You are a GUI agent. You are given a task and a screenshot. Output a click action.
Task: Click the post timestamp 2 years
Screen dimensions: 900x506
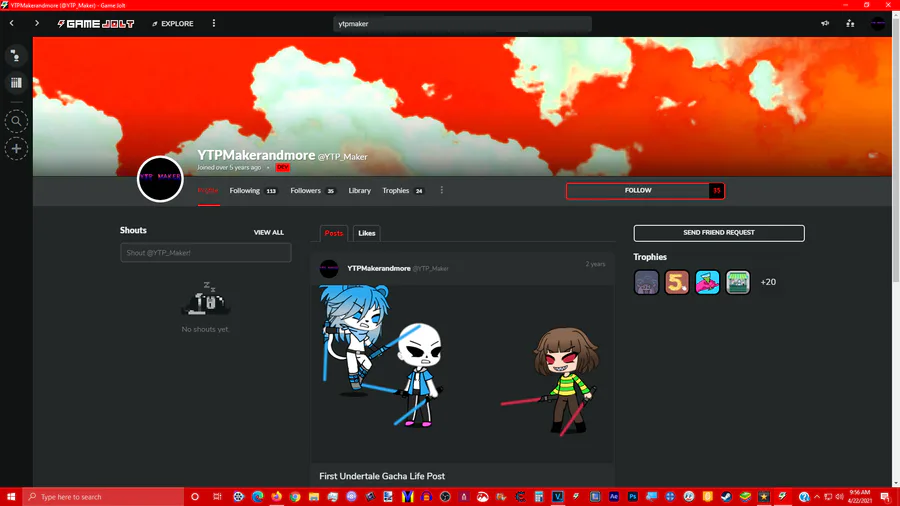(x=595, y=264)
